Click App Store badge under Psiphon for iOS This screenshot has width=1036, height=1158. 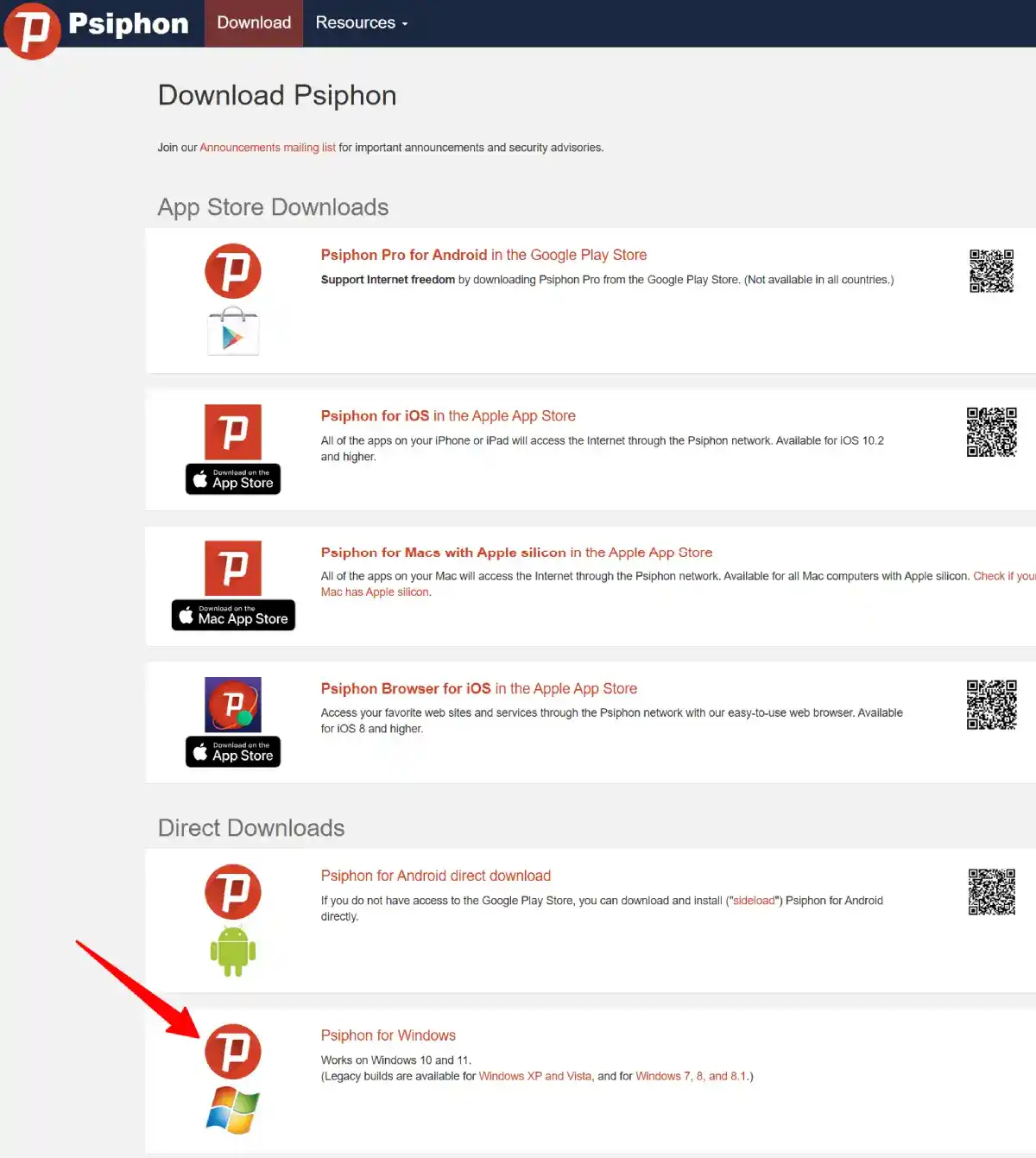[x=233, y=478]
